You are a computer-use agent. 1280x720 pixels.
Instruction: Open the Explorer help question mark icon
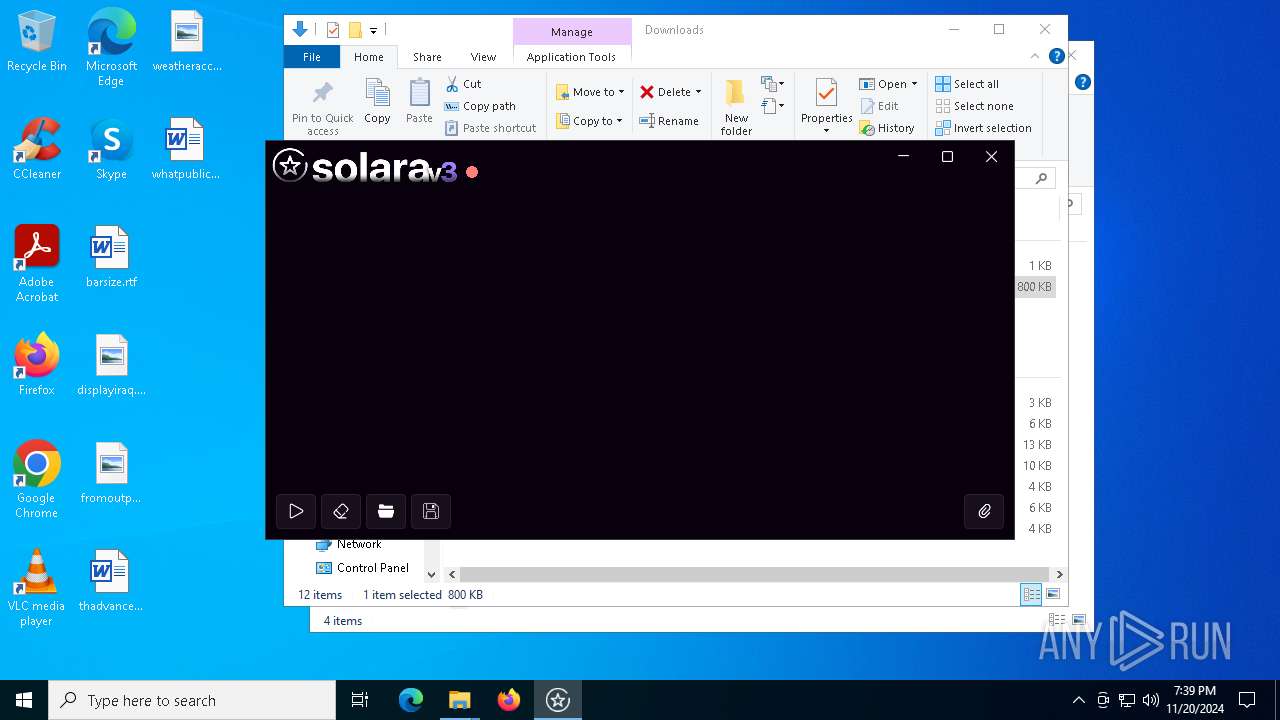pos(1056,56)
